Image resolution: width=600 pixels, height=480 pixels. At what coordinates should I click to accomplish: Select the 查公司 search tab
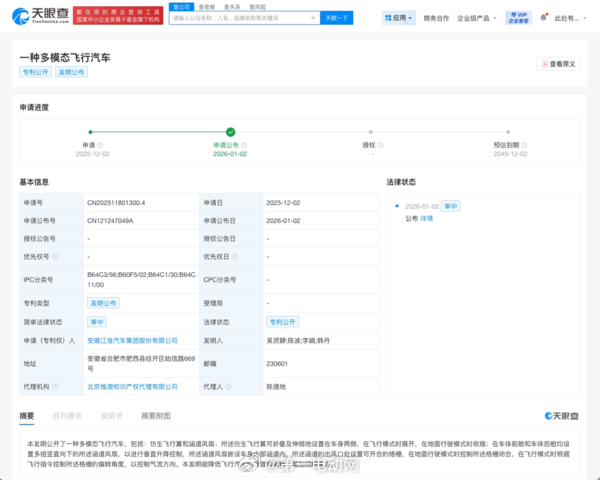tap(181, 7)
